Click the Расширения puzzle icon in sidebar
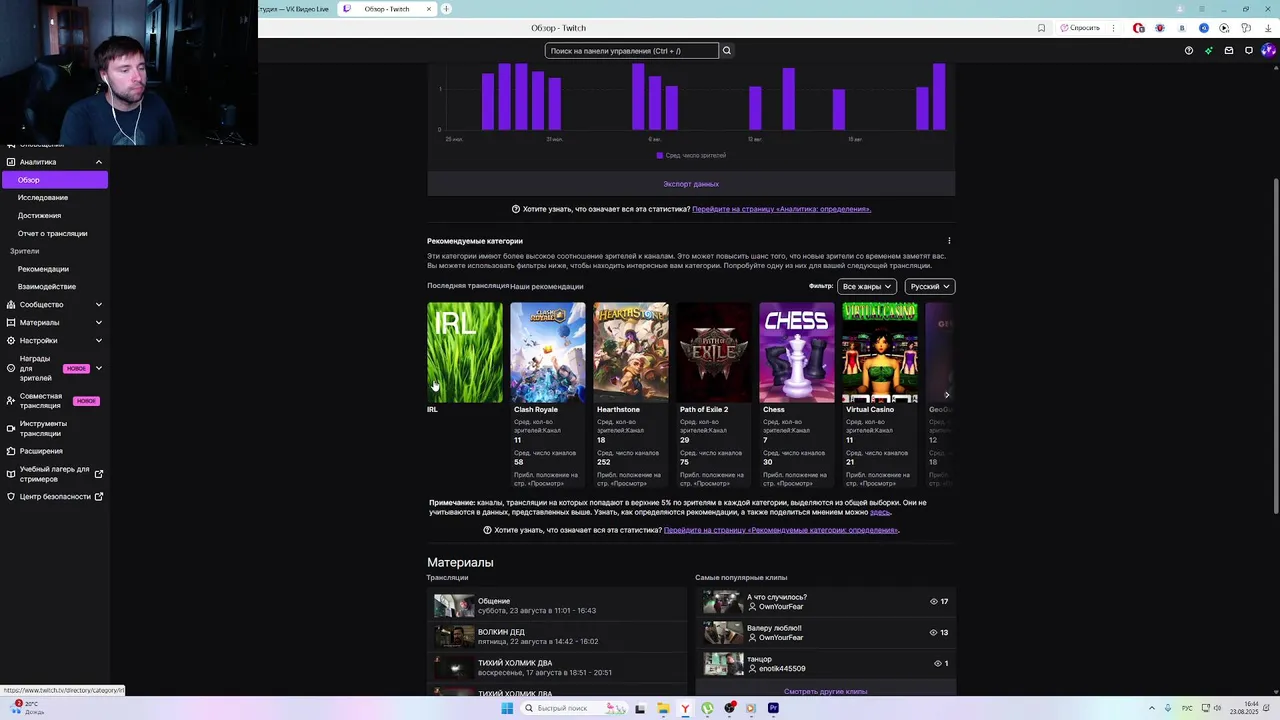Screen dimensions: 1280x720 click(11, 451)
